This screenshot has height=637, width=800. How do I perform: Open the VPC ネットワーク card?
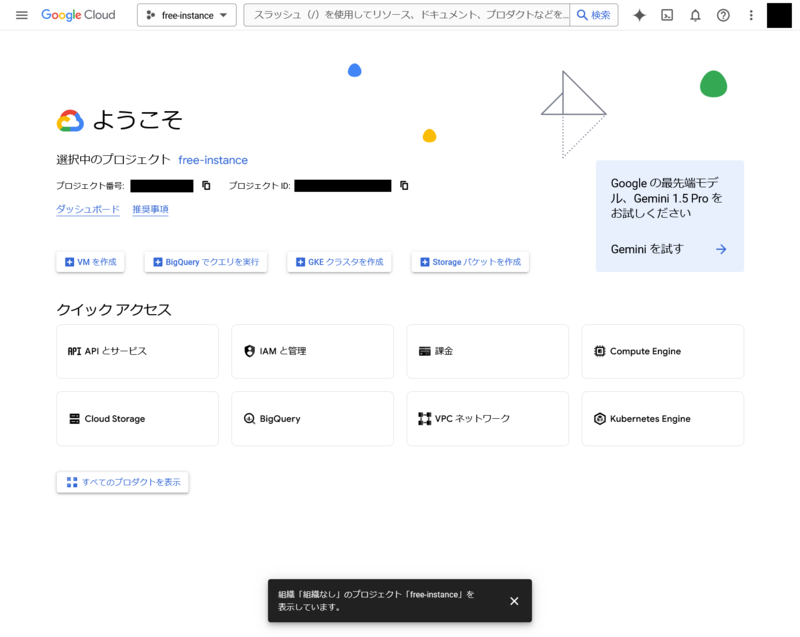(x=487, y=419)
